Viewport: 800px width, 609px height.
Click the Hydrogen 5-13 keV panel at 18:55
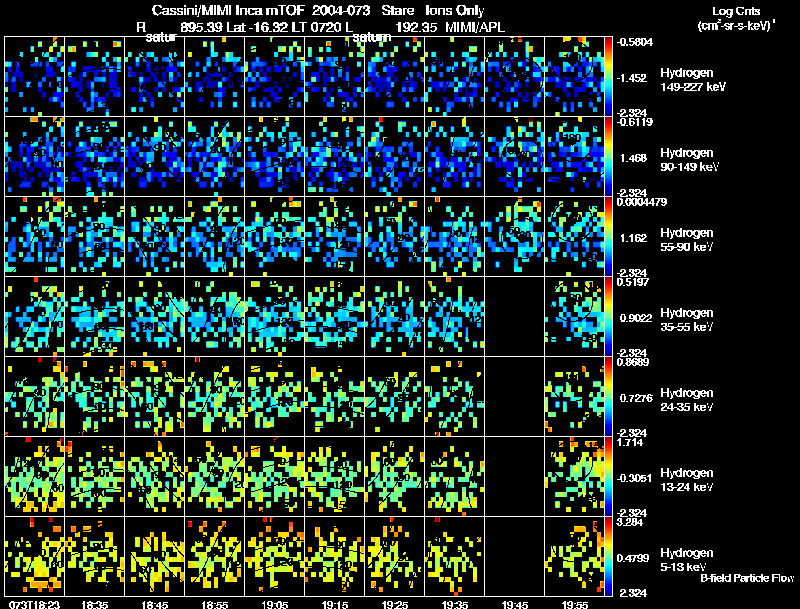click(x=214, y=556)
